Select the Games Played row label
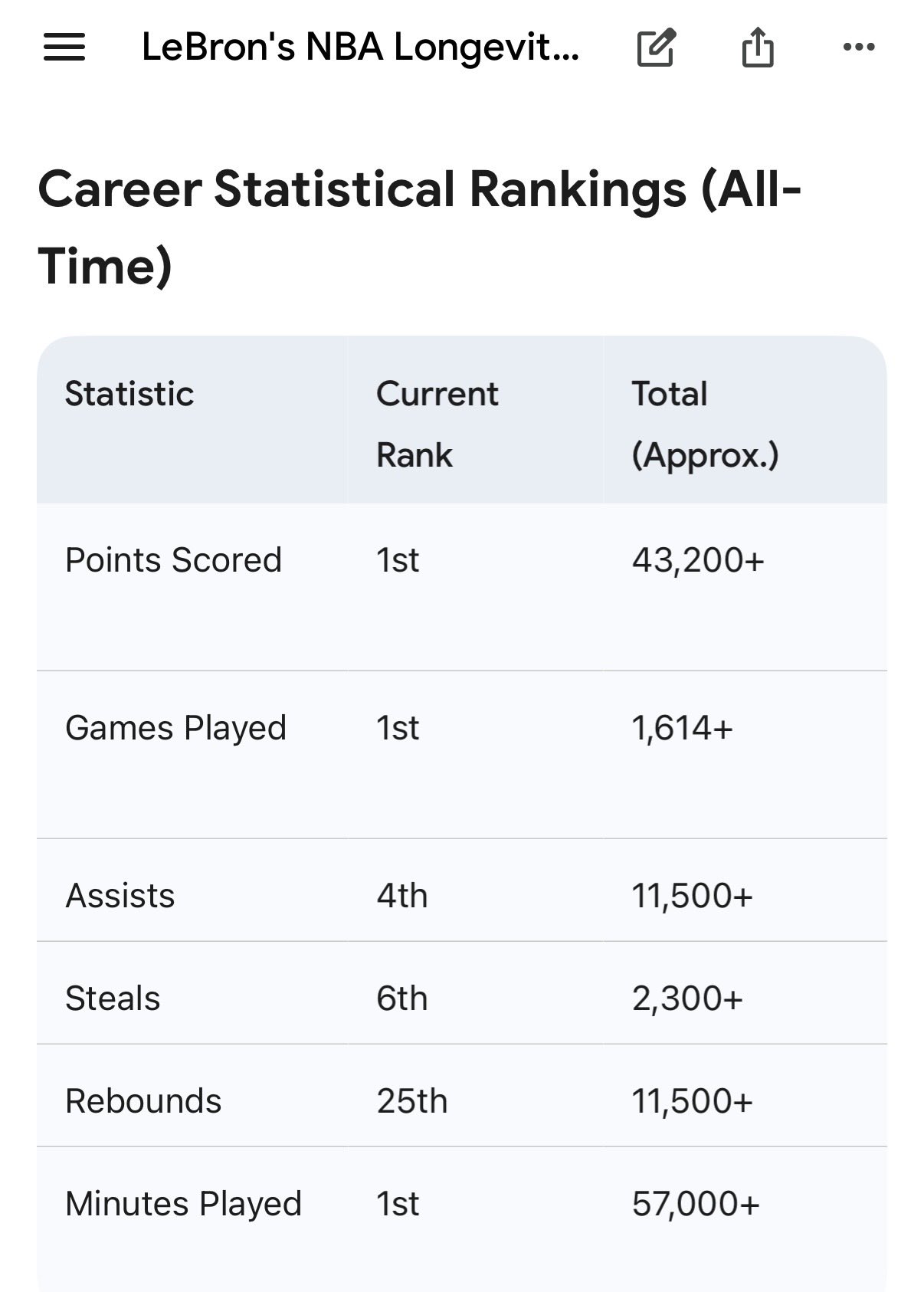The image size is (924, 1292). 175,728
